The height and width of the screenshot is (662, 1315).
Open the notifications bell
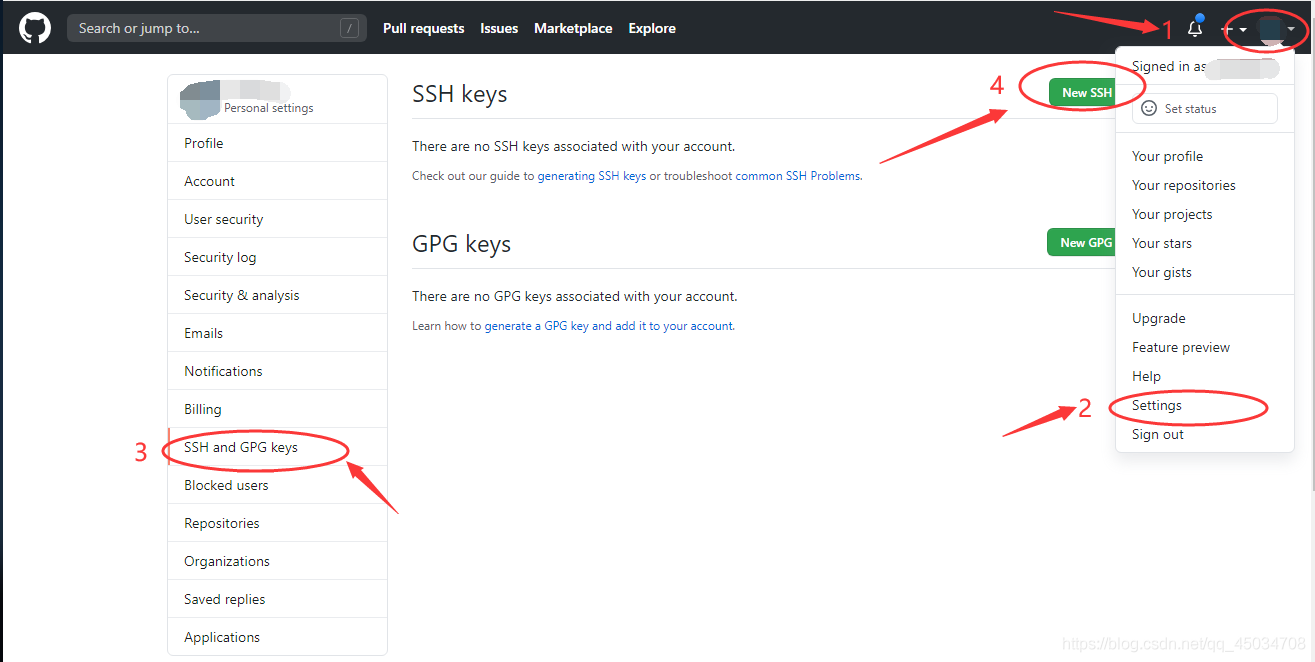pos(1195,28)
